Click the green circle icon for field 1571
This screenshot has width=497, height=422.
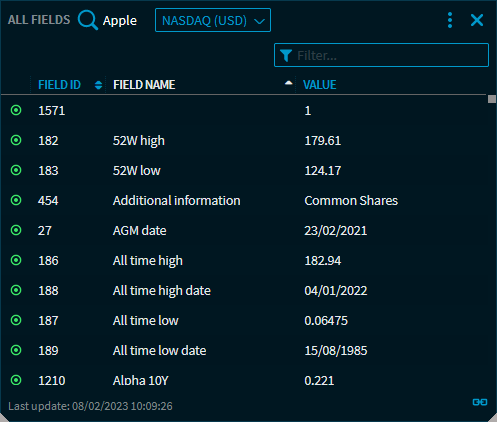[16, 110]
